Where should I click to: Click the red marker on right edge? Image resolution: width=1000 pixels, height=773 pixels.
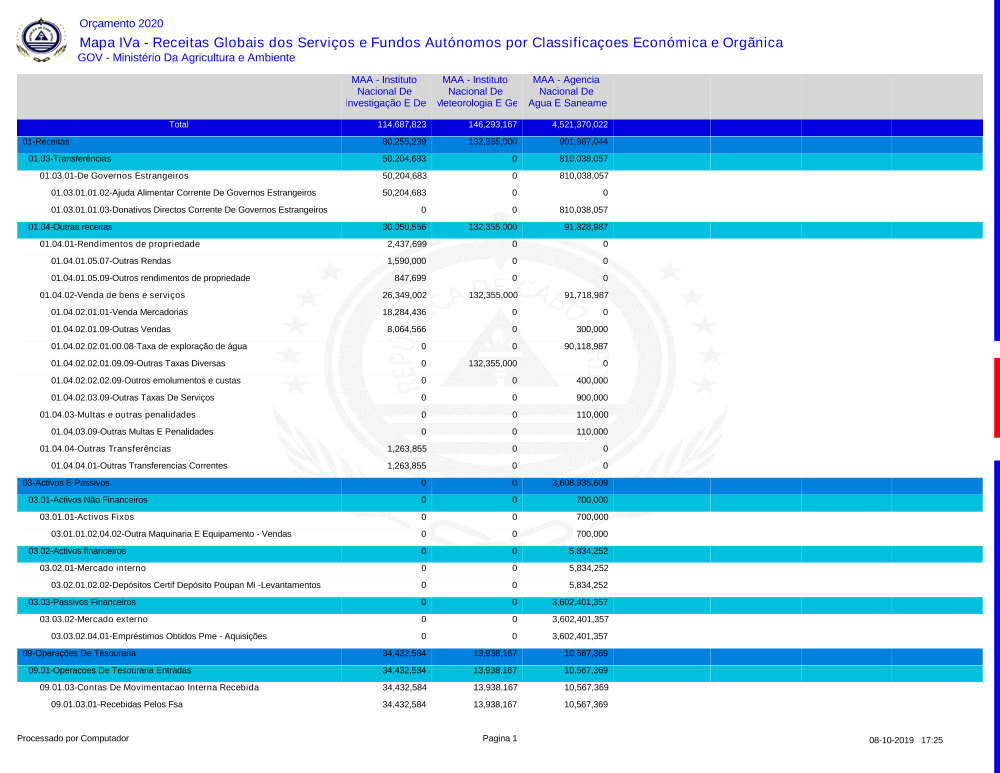point(996,397)
